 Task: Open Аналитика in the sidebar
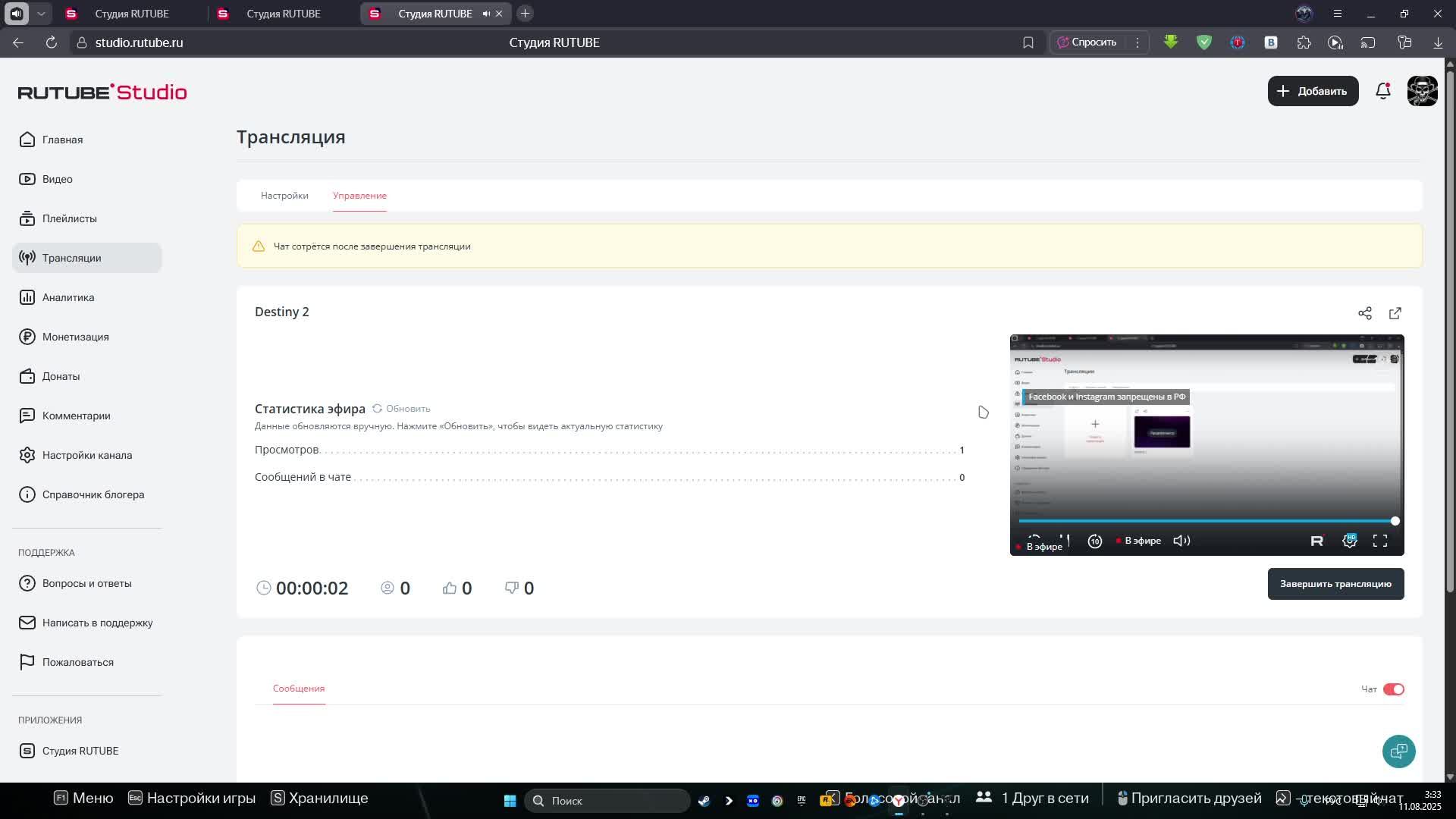click(x=68, y=297)
